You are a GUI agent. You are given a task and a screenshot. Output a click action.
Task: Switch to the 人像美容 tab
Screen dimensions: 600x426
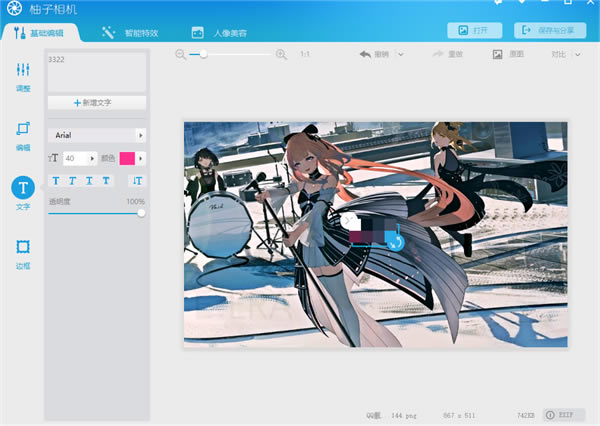point(219,33)
